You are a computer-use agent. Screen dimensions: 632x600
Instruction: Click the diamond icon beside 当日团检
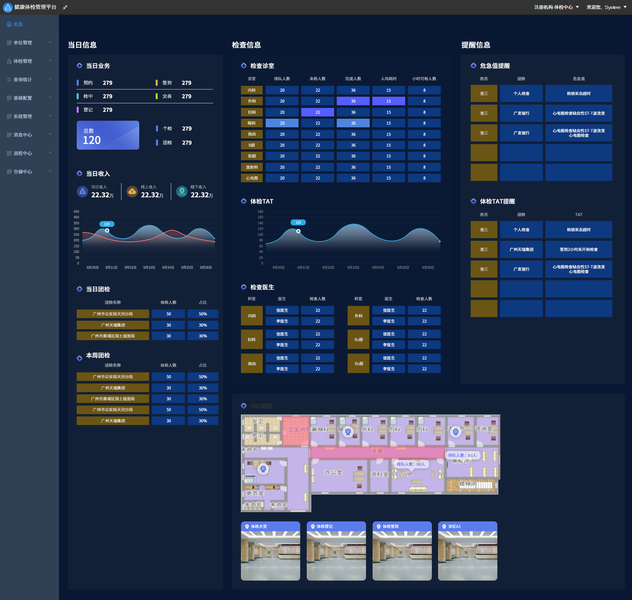click(x=79, y=289)
